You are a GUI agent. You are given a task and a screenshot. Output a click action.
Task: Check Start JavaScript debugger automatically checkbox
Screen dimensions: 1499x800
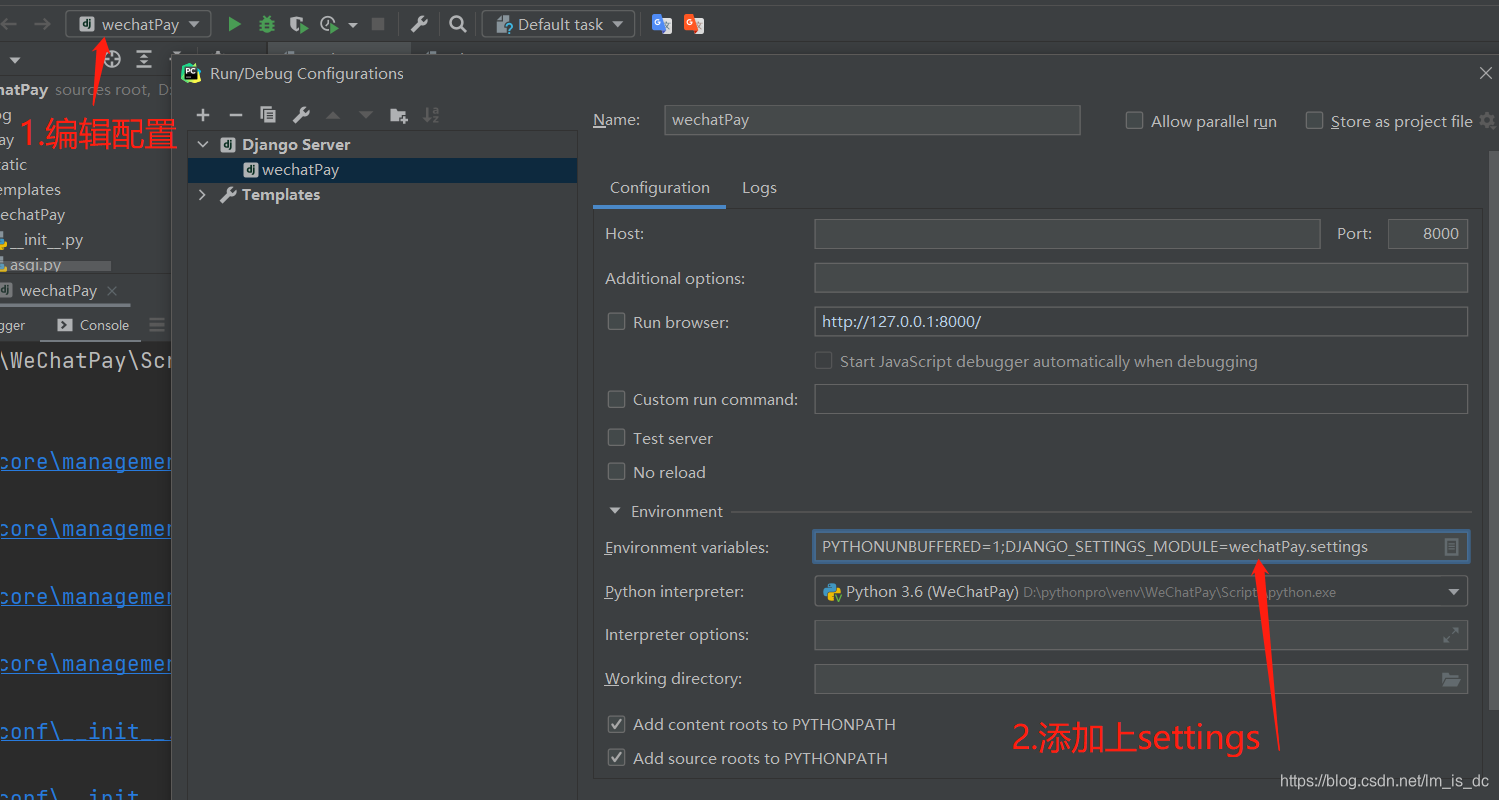tap(823, 361)
